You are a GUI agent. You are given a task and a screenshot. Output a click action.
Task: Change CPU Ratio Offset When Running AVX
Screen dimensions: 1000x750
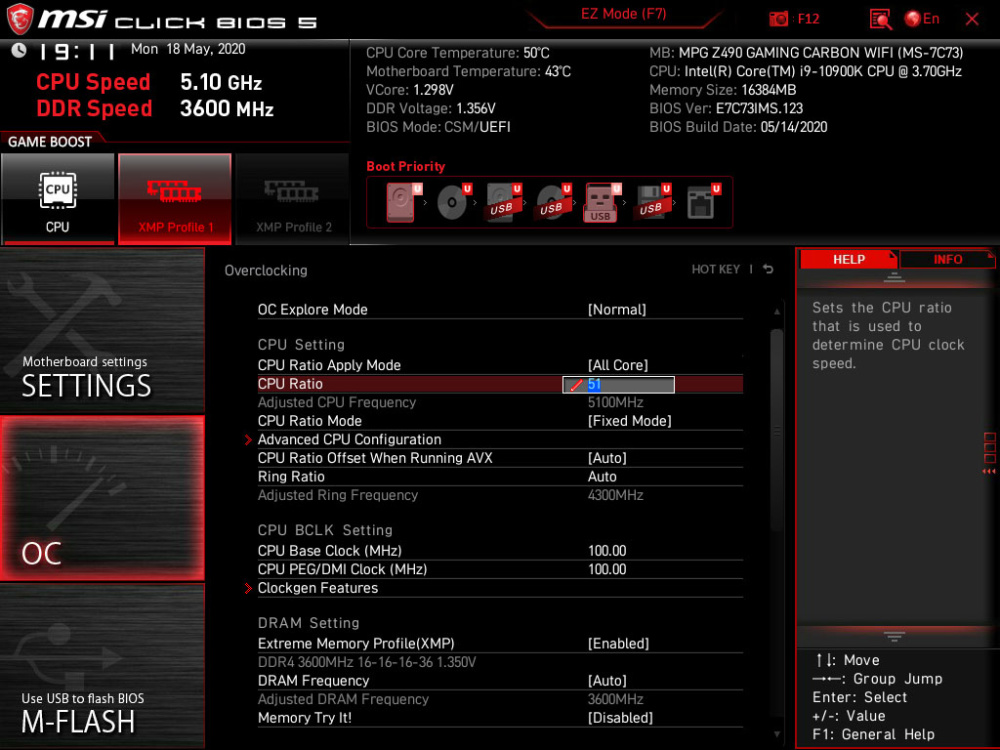[x=500, y=458]
